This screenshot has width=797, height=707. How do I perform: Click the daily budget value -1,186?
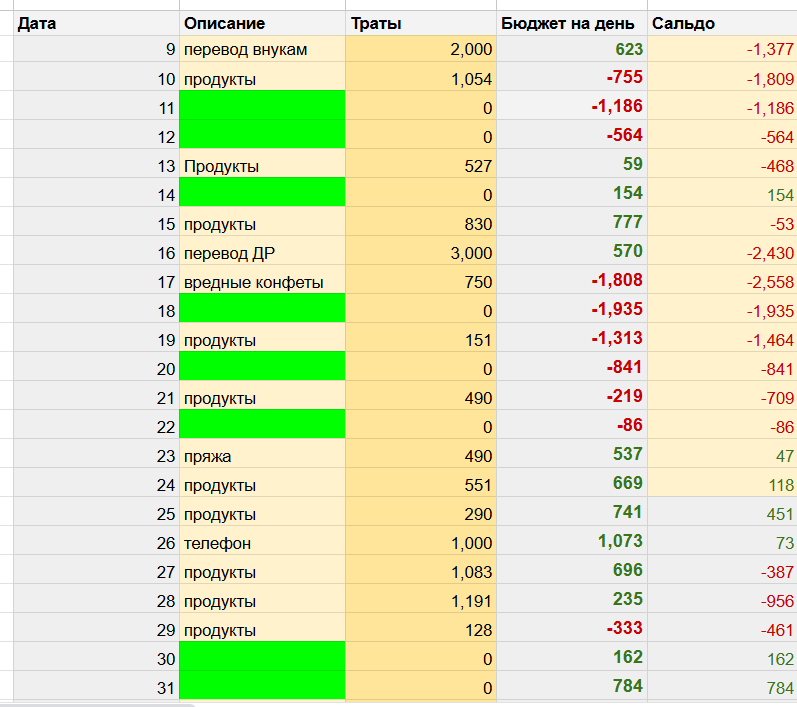coord(572,105)
